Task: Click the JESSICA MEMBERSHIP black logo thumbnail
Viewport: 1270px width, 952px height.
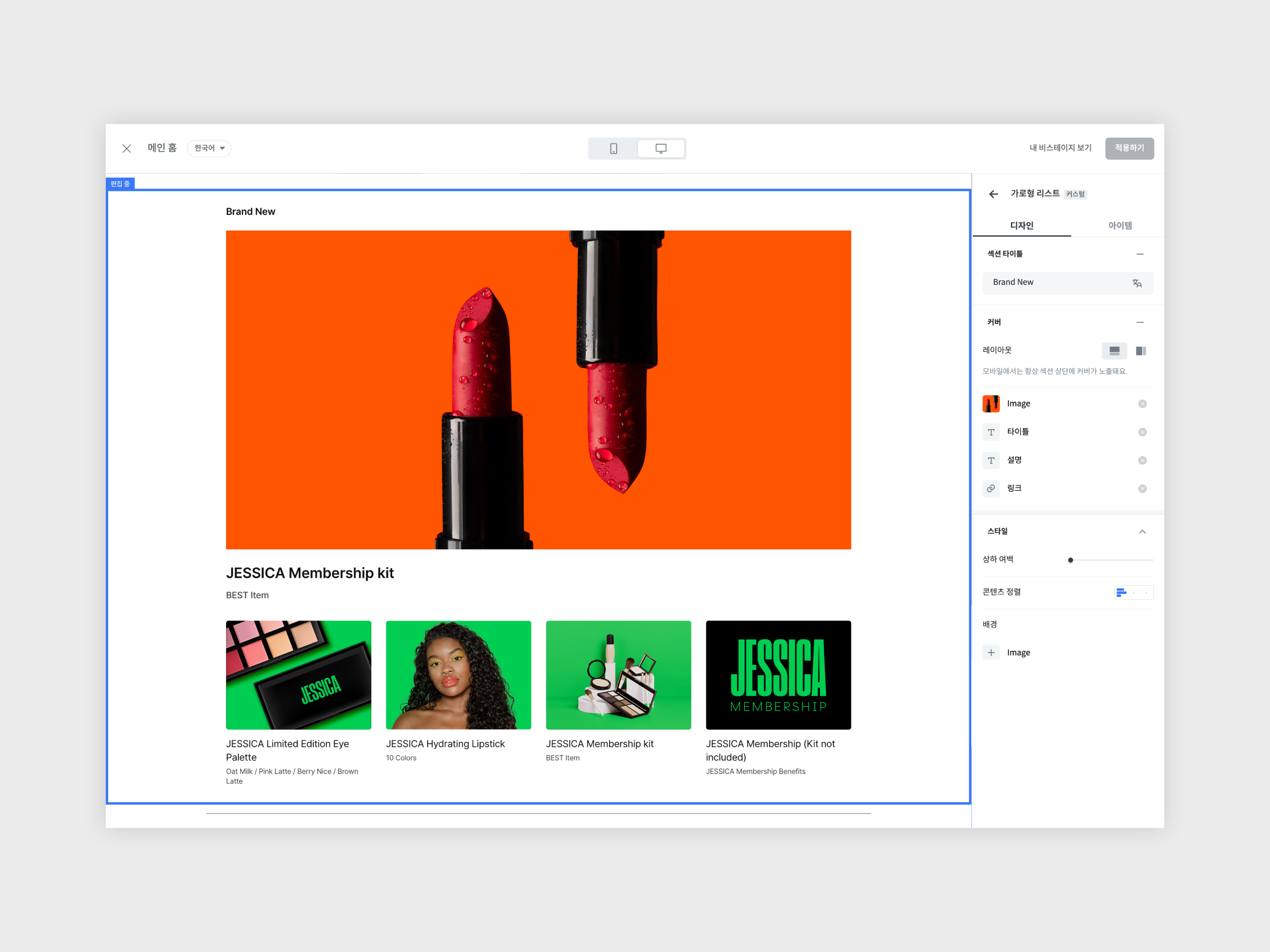Action: [x=778, y=675]
